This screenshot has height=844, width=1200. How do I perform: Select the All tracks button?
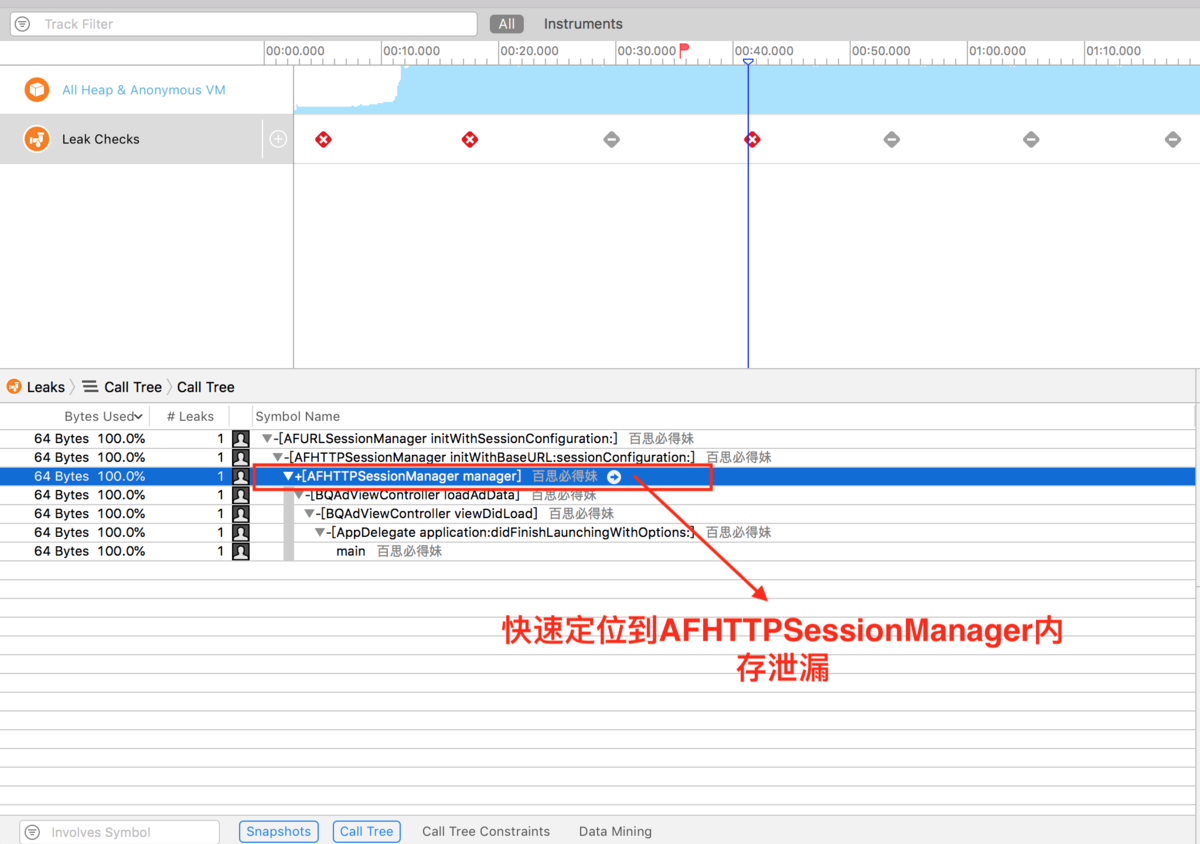tap(507, 24)
